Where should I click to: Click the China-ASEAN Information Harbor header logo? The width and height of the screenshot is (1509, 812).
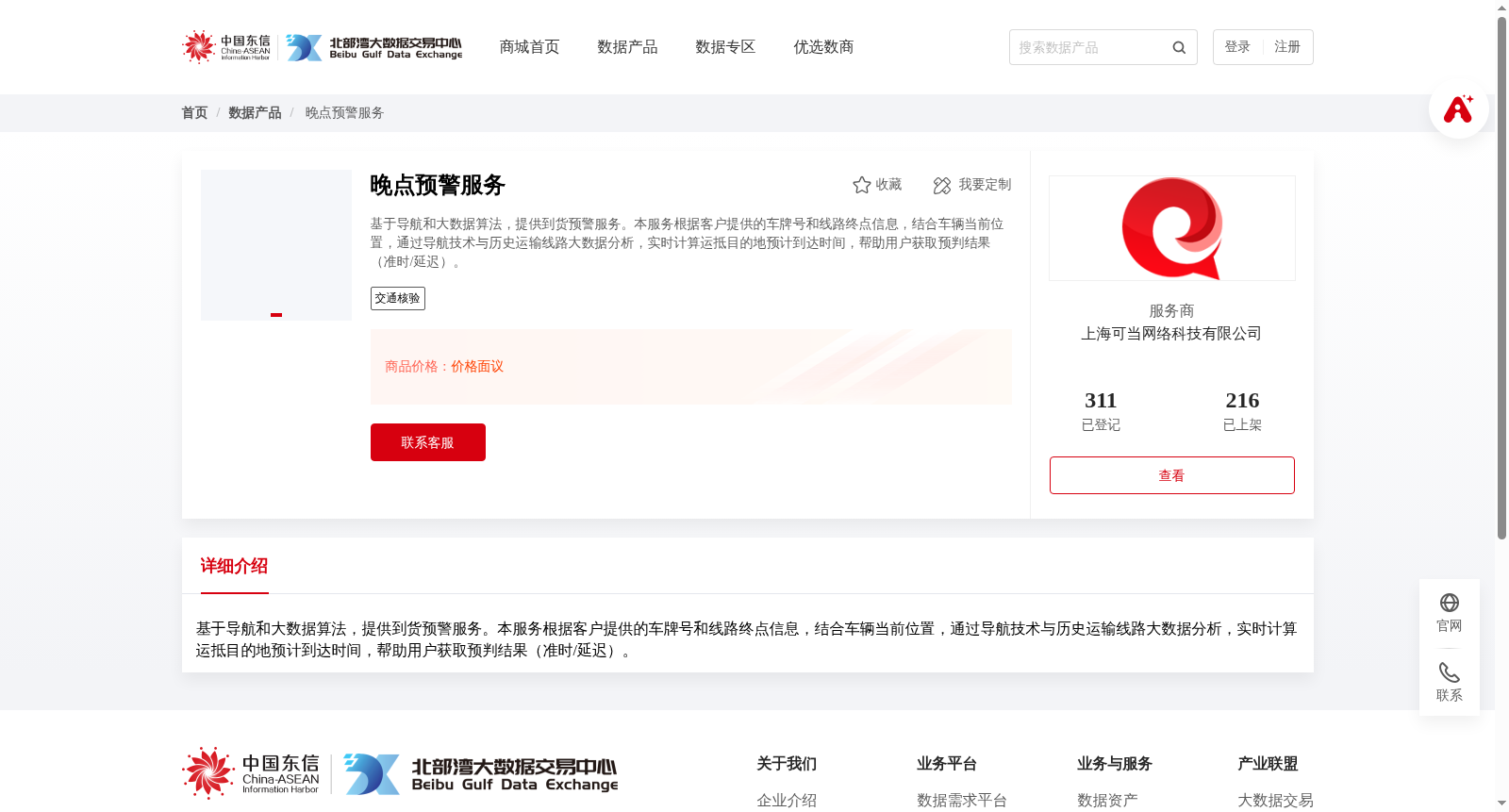click(226, 47)
